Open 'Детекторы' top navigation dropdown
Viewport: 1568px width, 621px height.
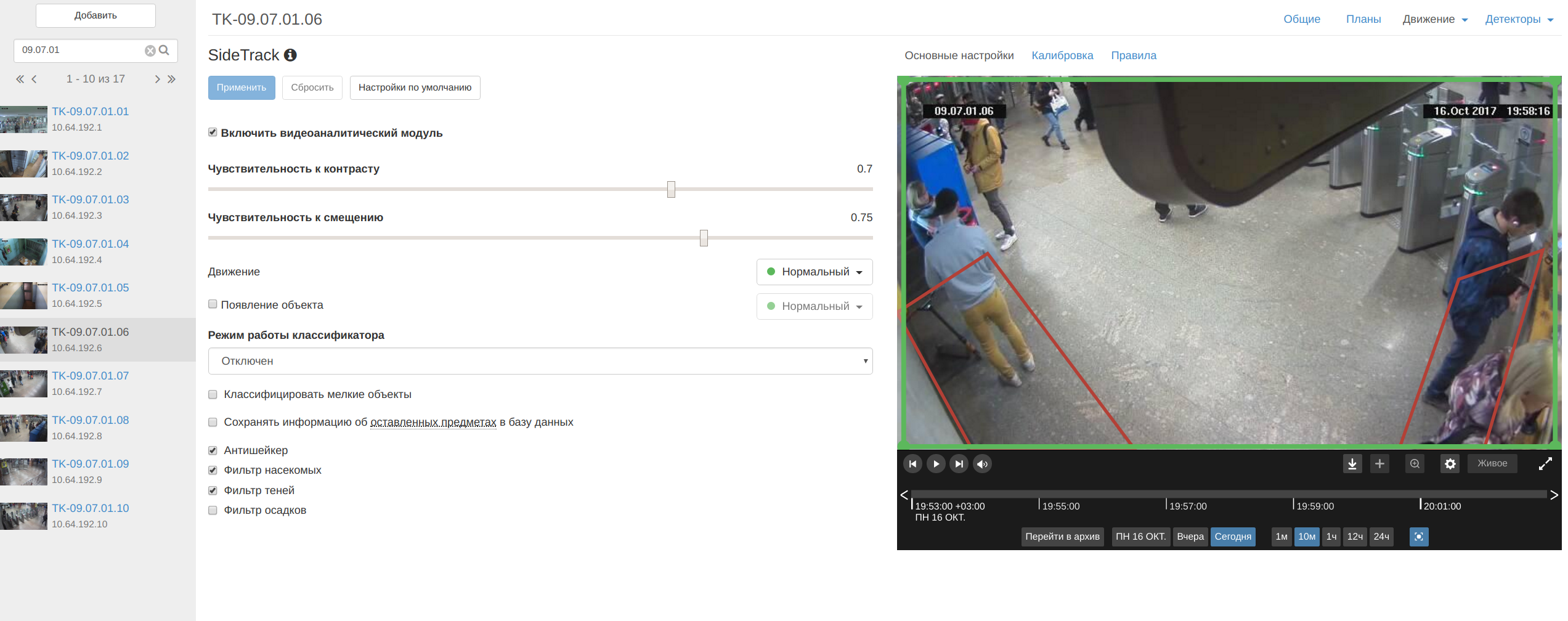coord(1519,19)
